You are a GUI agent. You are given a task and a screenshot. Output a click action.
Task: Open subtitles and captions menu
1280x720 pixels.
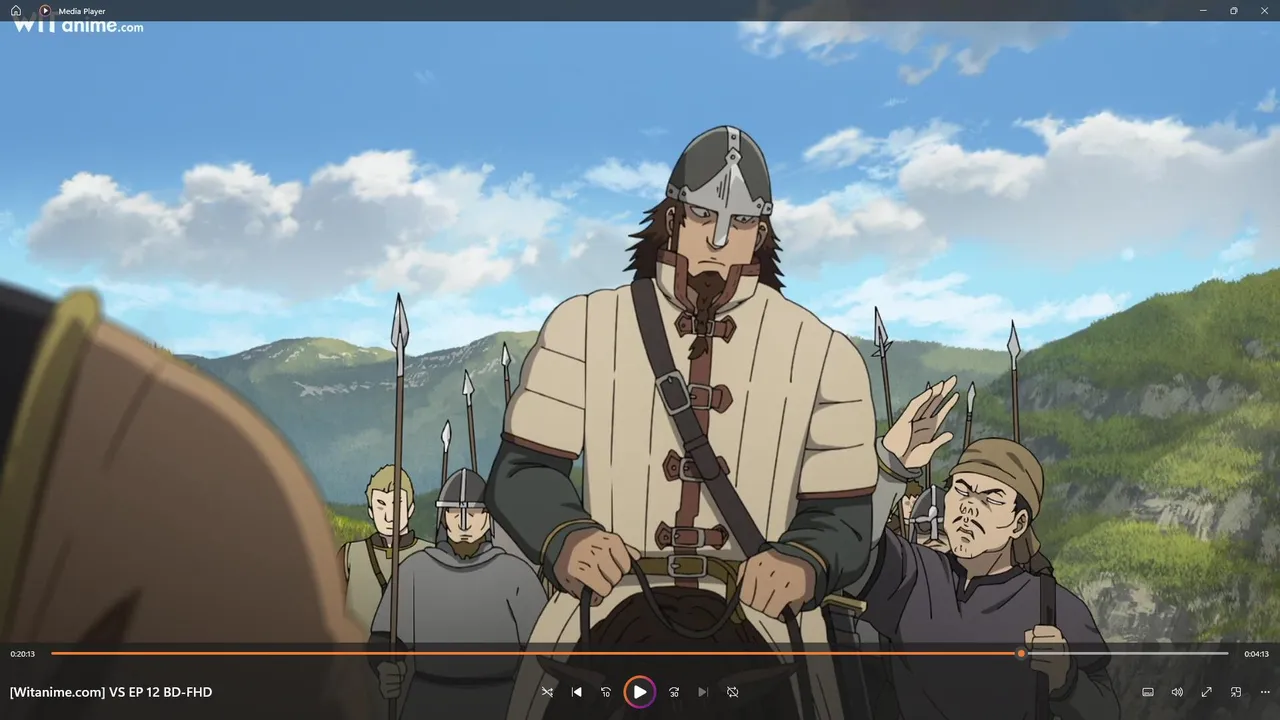pos(1148,692)
